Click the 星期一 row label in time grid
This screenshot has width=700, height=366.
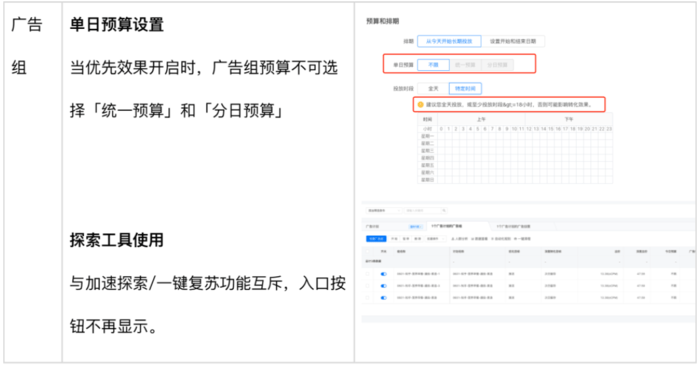click(428, 136)
